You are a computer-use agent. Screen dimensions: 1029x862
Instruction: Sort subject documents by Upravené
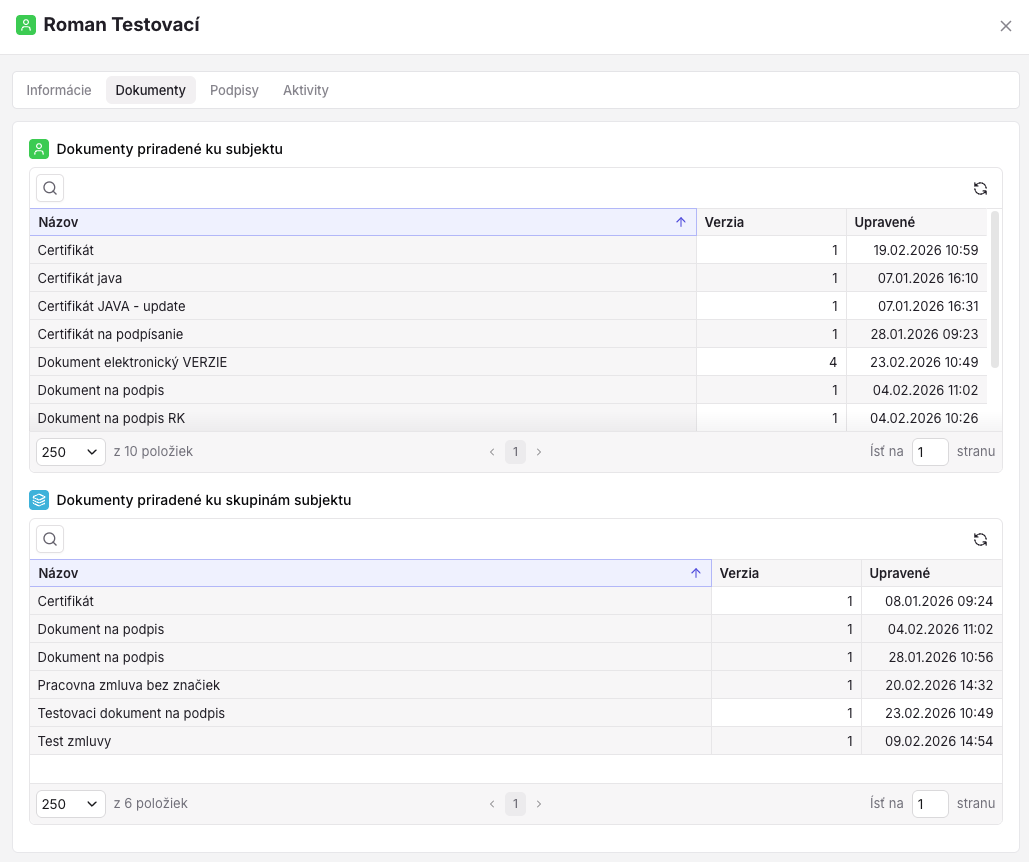pos(917,222)
